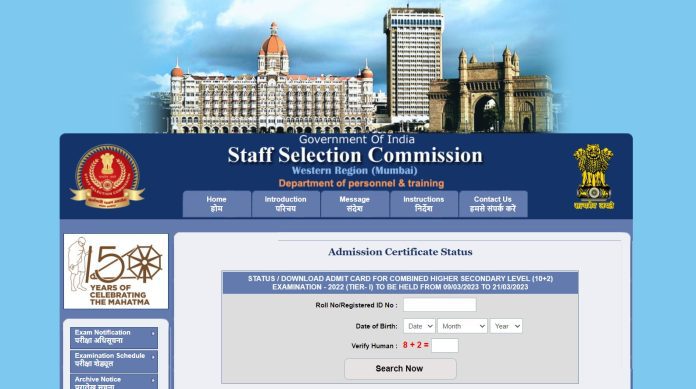Viewport: 696px width, 389px height.
Task: Click arrow beside Archive Notice
Action: click(153, 381)
